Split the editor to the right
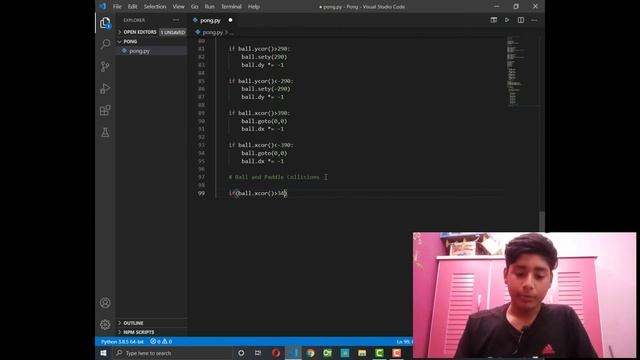Screen dimensions: 640x360 520,20
